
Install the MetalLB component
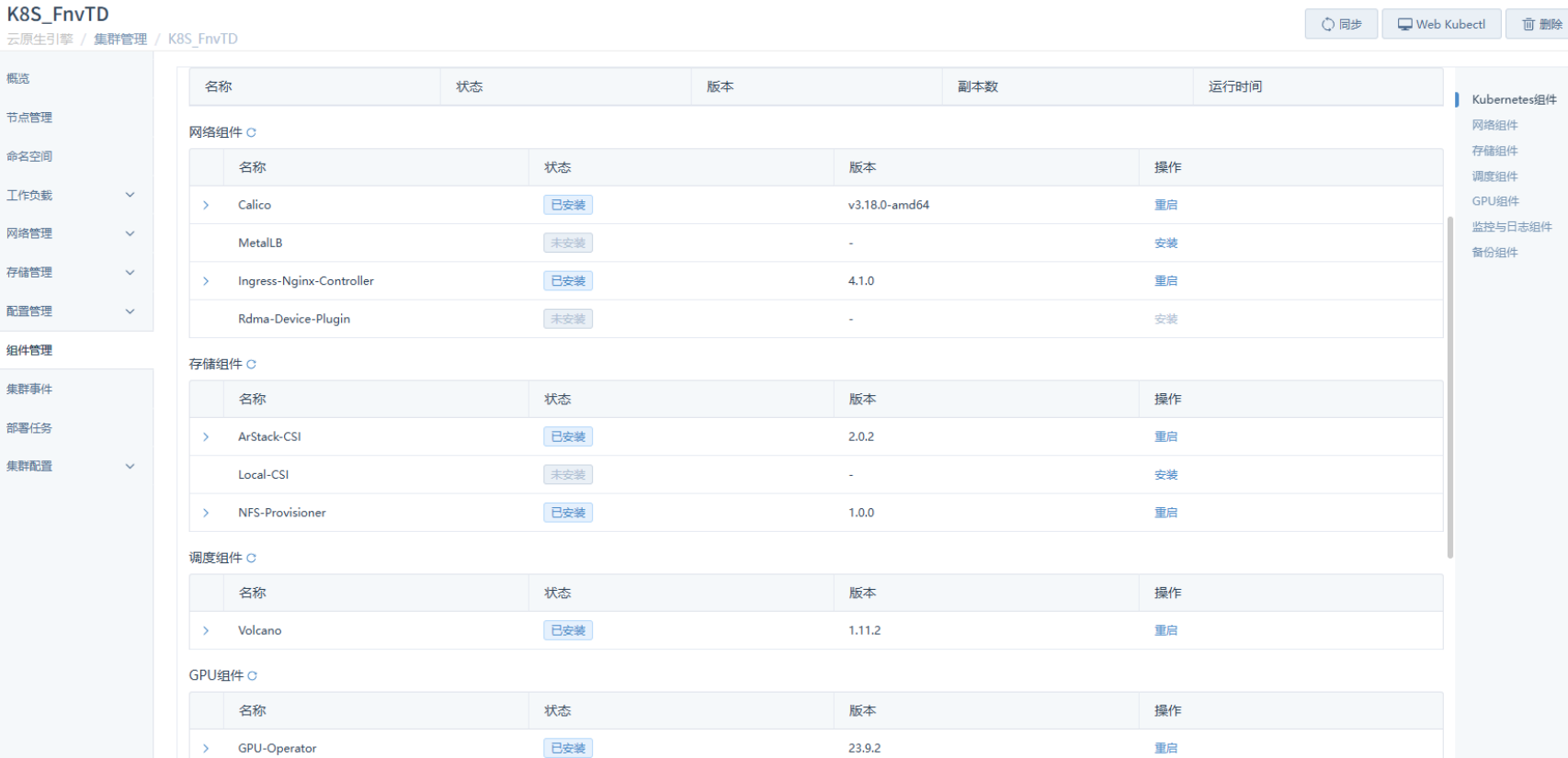[x=1165, y=243]
